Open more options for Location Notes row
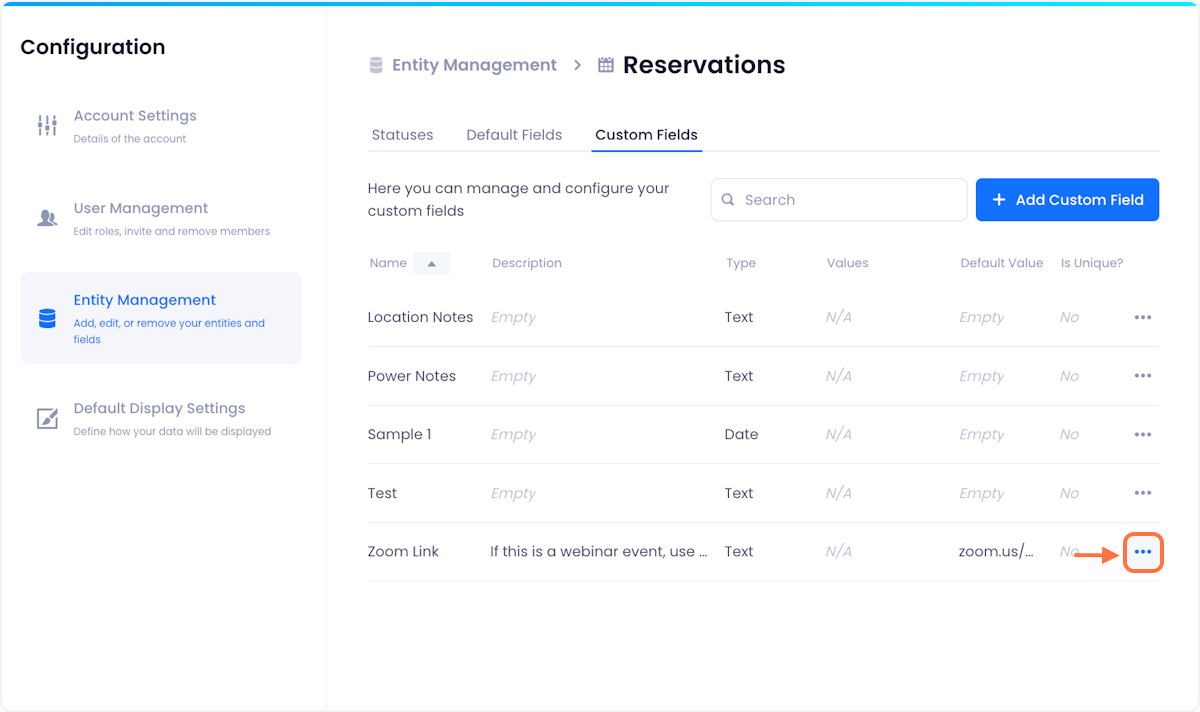1200x712 pixels. 1143,317
